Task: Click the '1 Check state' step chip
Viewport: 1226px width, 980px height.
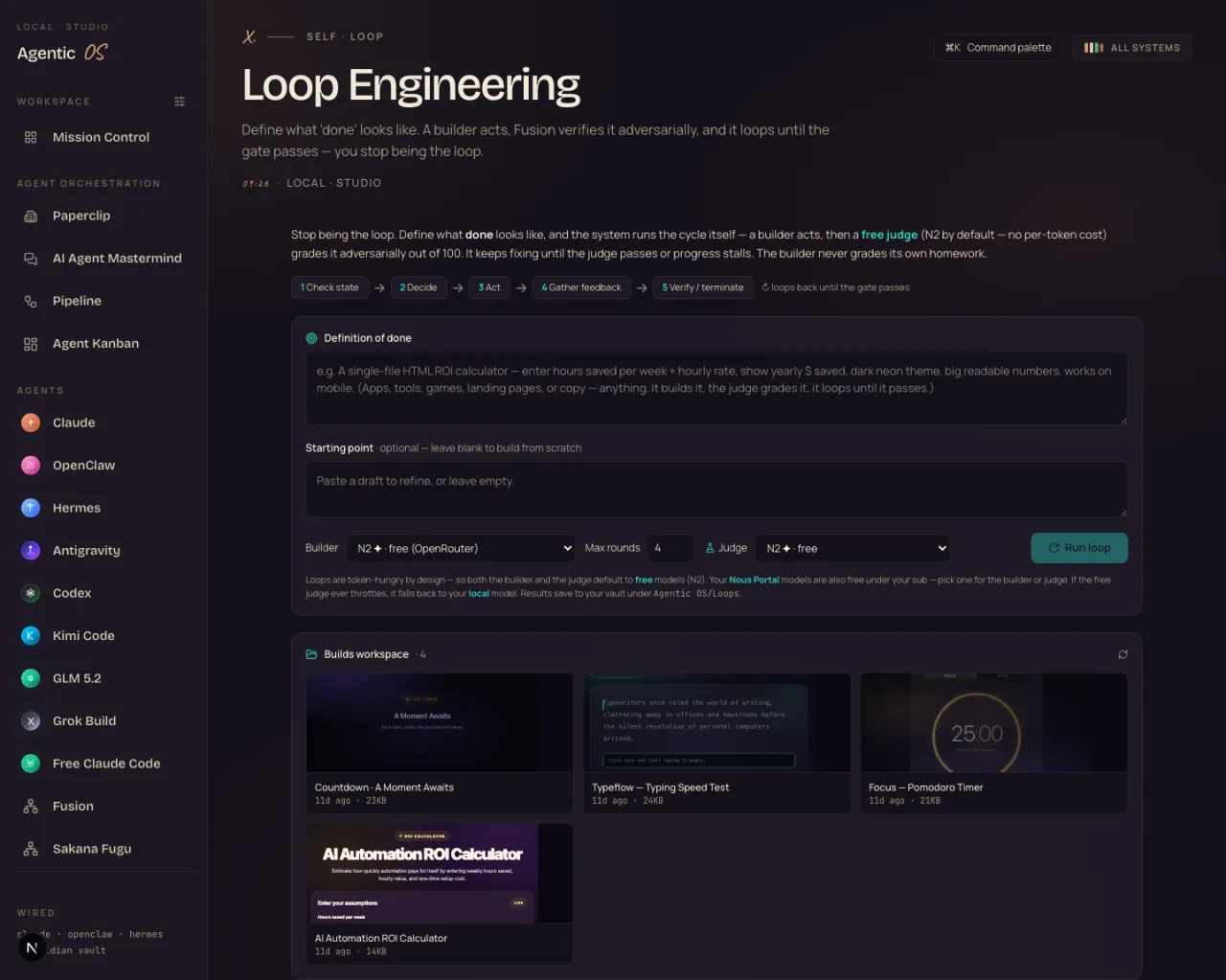Action: pos(329,287)
